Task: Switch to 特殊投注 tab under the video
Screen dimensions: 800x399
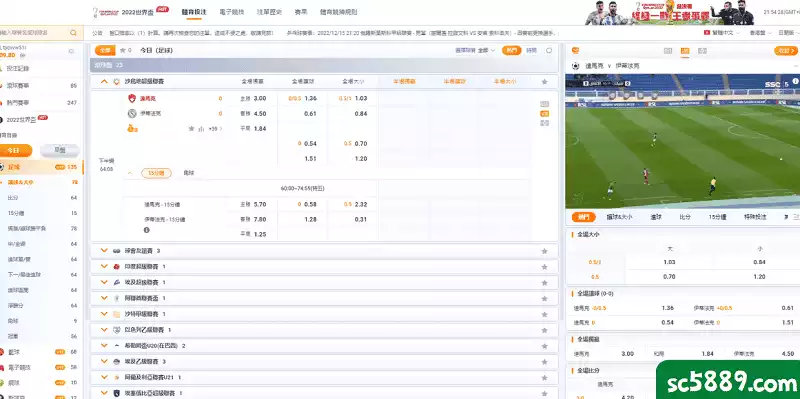Action: click(754, 217)
